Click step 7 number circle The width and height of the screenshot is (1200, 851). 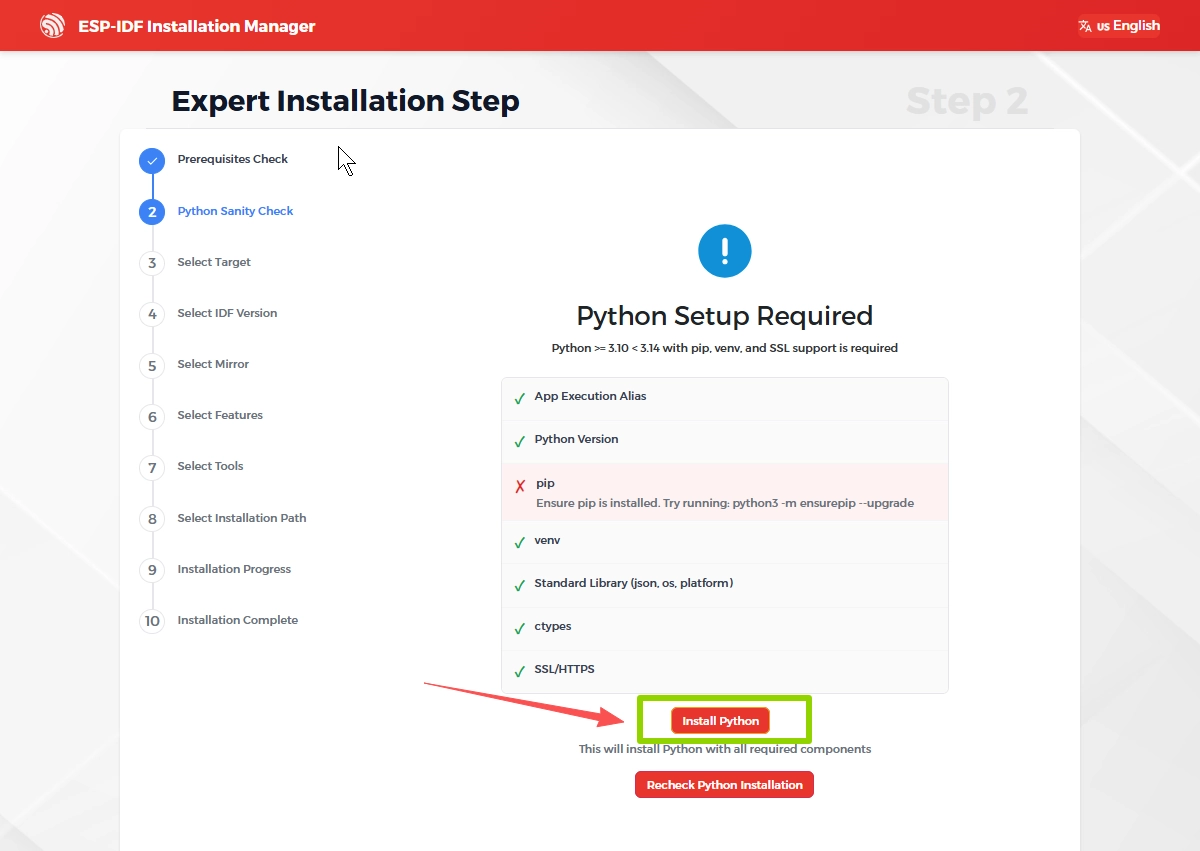pos(152,468)
